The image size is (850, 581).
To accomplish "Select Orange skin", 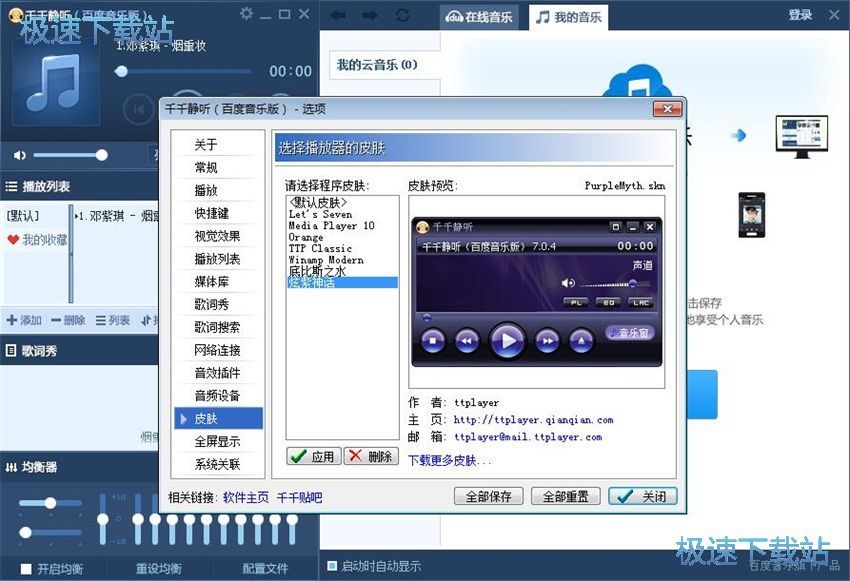I will pos(342,237).
